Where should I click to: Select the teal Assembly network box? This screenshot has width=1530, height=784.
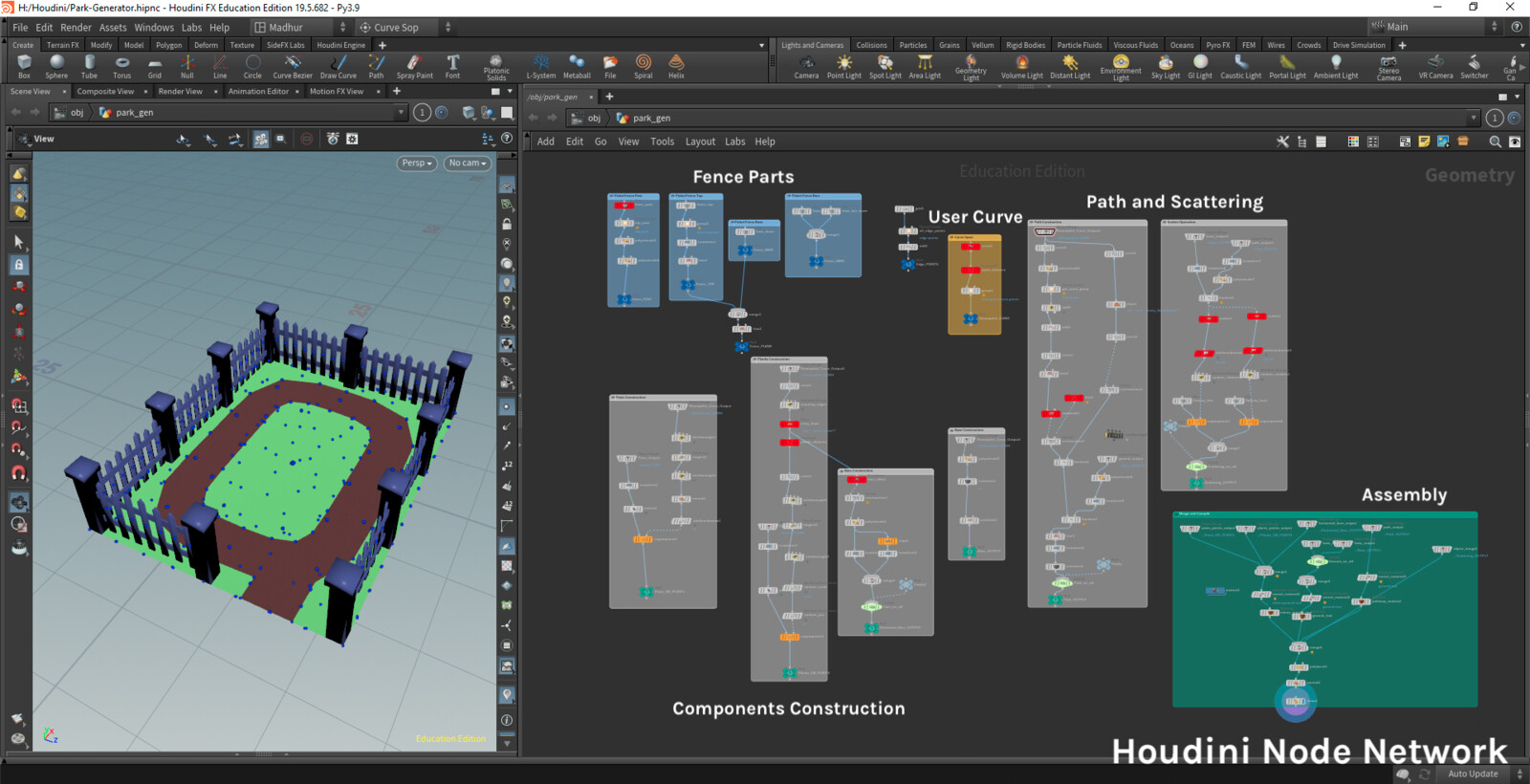pos(1324,609)
